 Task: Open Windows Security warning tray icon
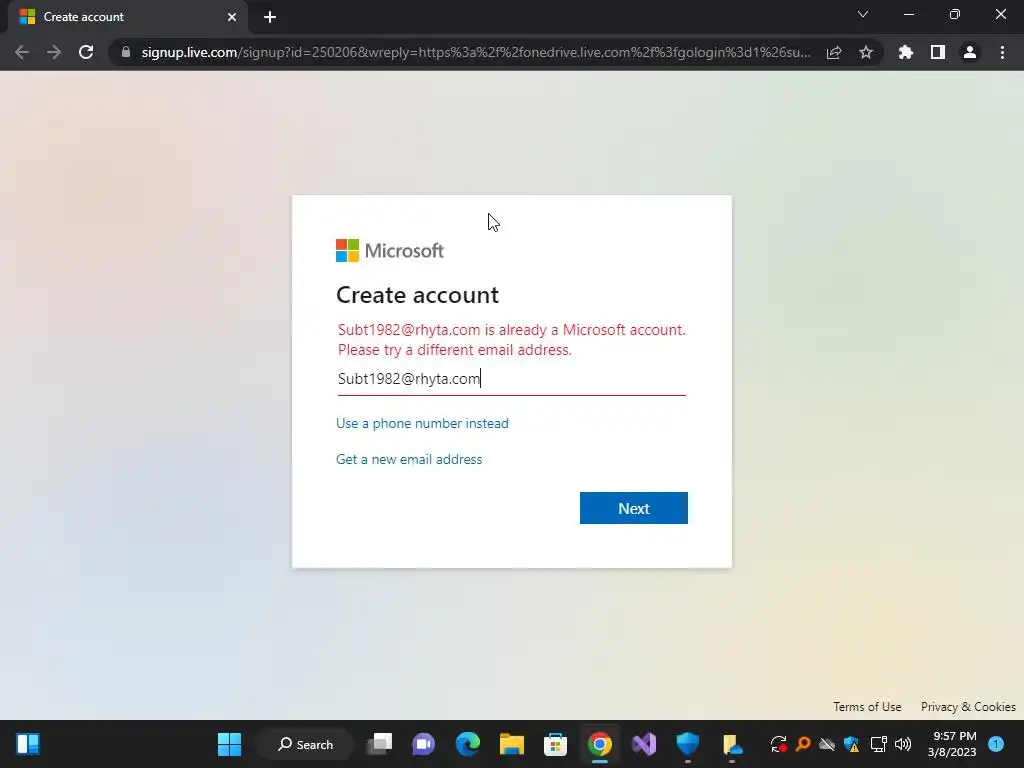point(852,744)
